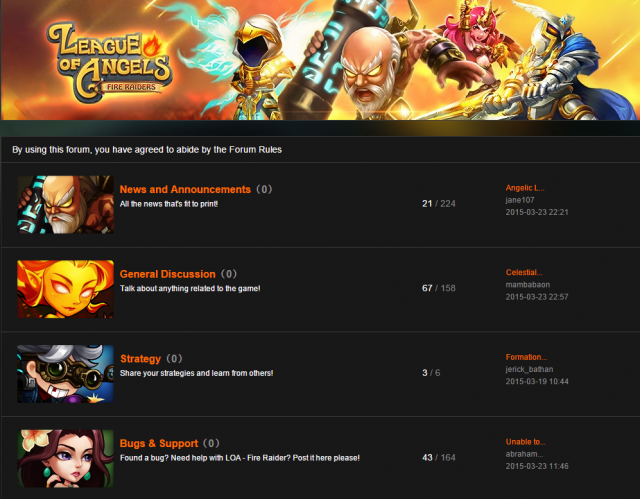Click the '21 / 224' post count
This screenshot has width=640, height=499.
(439, 204)
